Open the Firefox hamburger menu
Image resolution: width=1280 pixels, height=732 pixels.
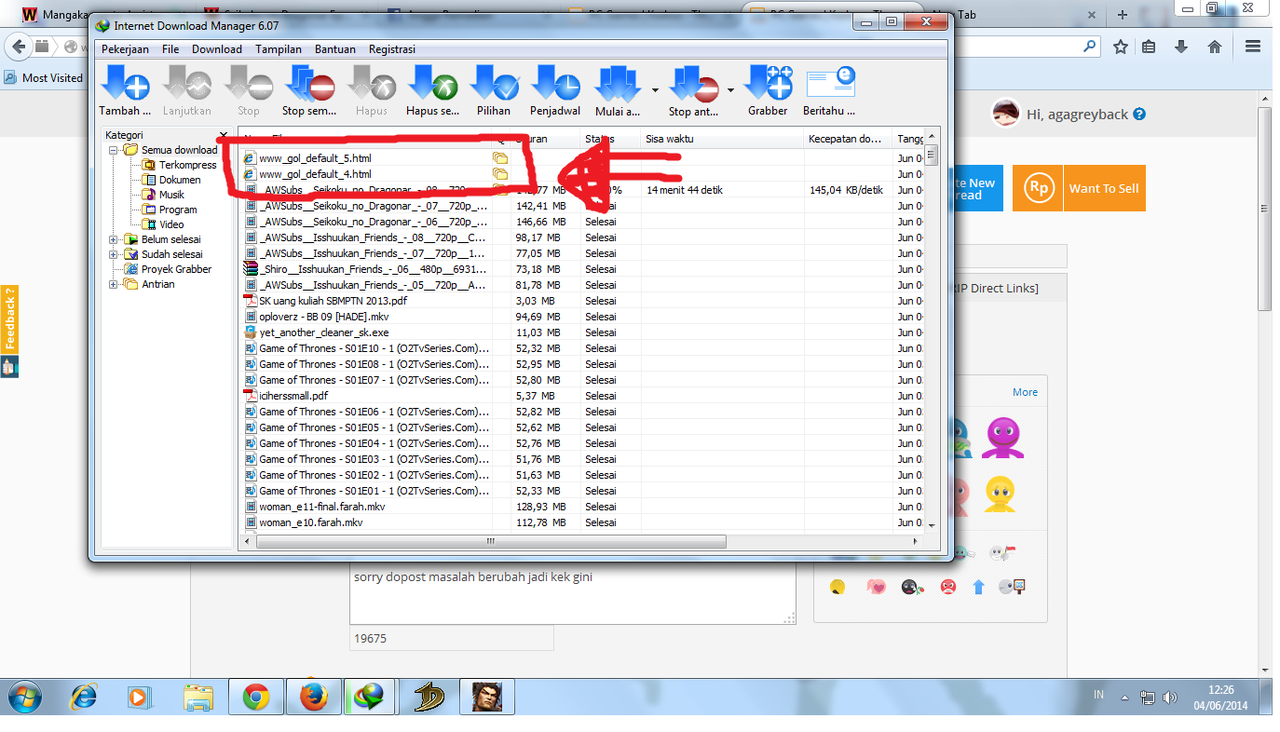pyautogui.click(x=1253, y=47)
